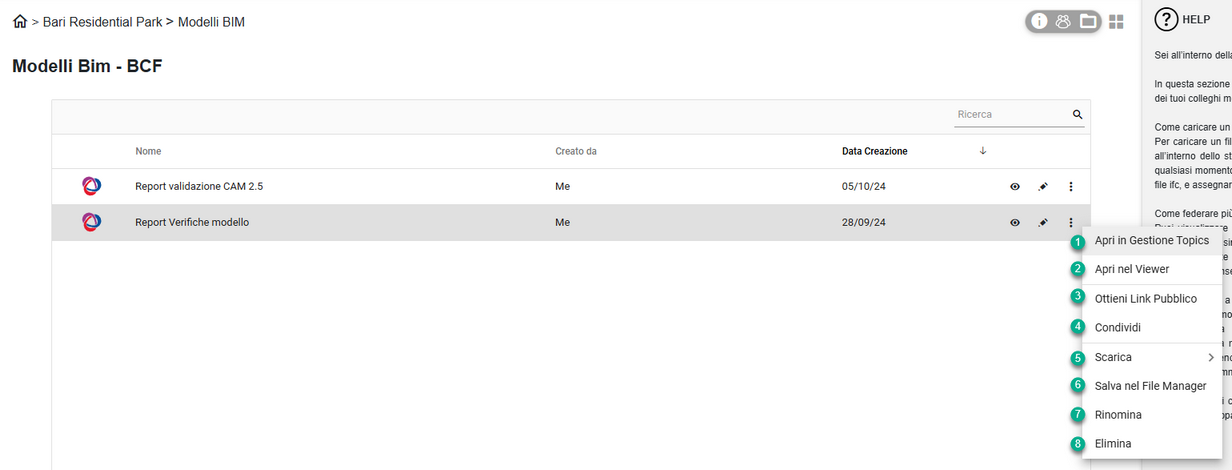Toggle eye icon for Report validazione CAM 2.5
Screen dimensions: 1232x470
point(1015,187)
